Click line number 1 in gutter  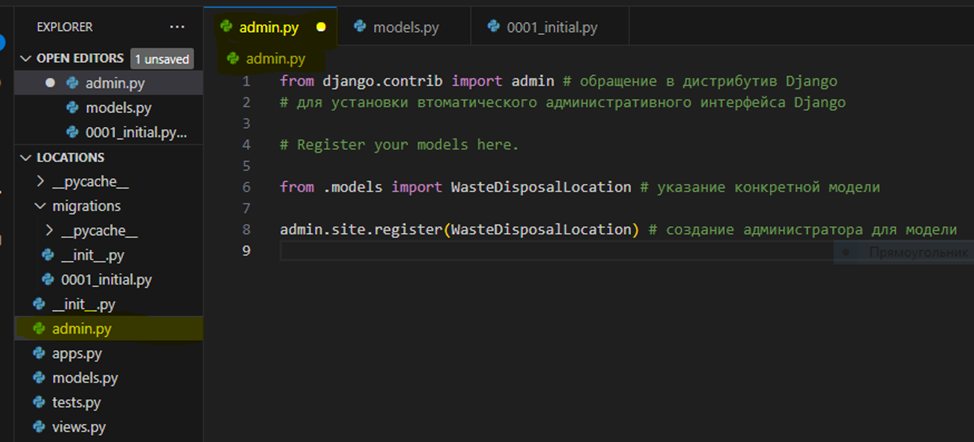(x=247, y=81)
